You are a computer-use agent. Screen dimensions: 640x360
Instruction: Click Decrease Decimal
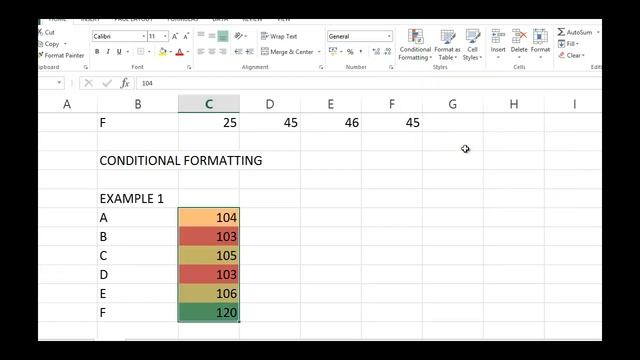coord(388,51)
